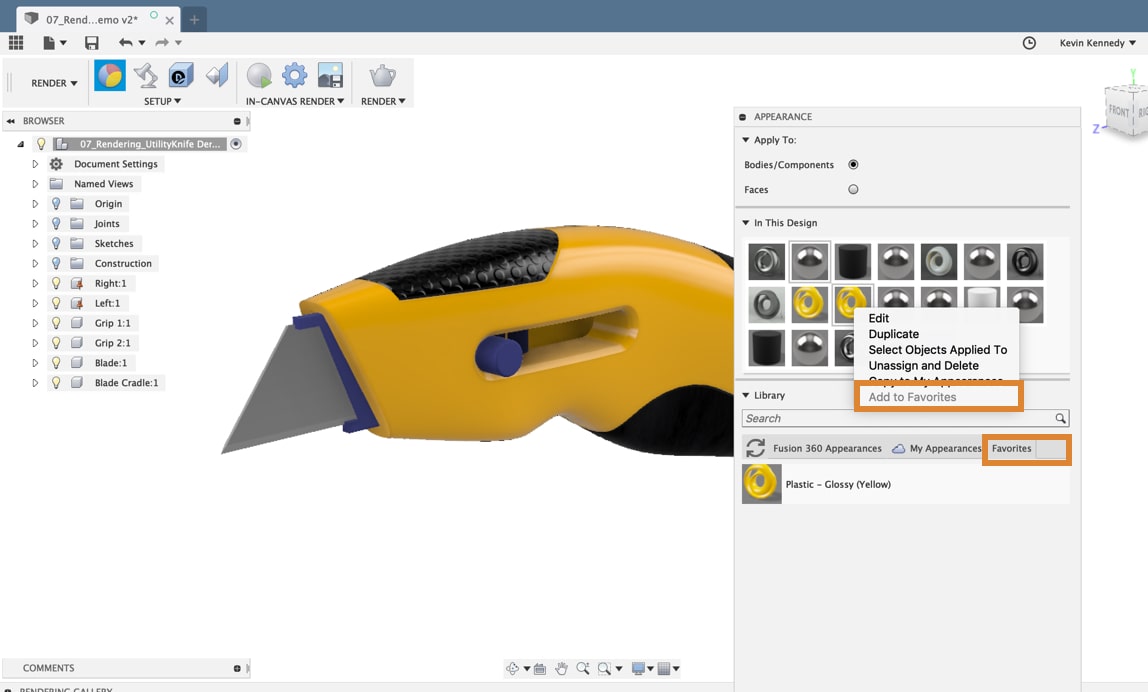Refresh the appearance library icon
The height and width of the screenshot is (692, 1148).
756,448
